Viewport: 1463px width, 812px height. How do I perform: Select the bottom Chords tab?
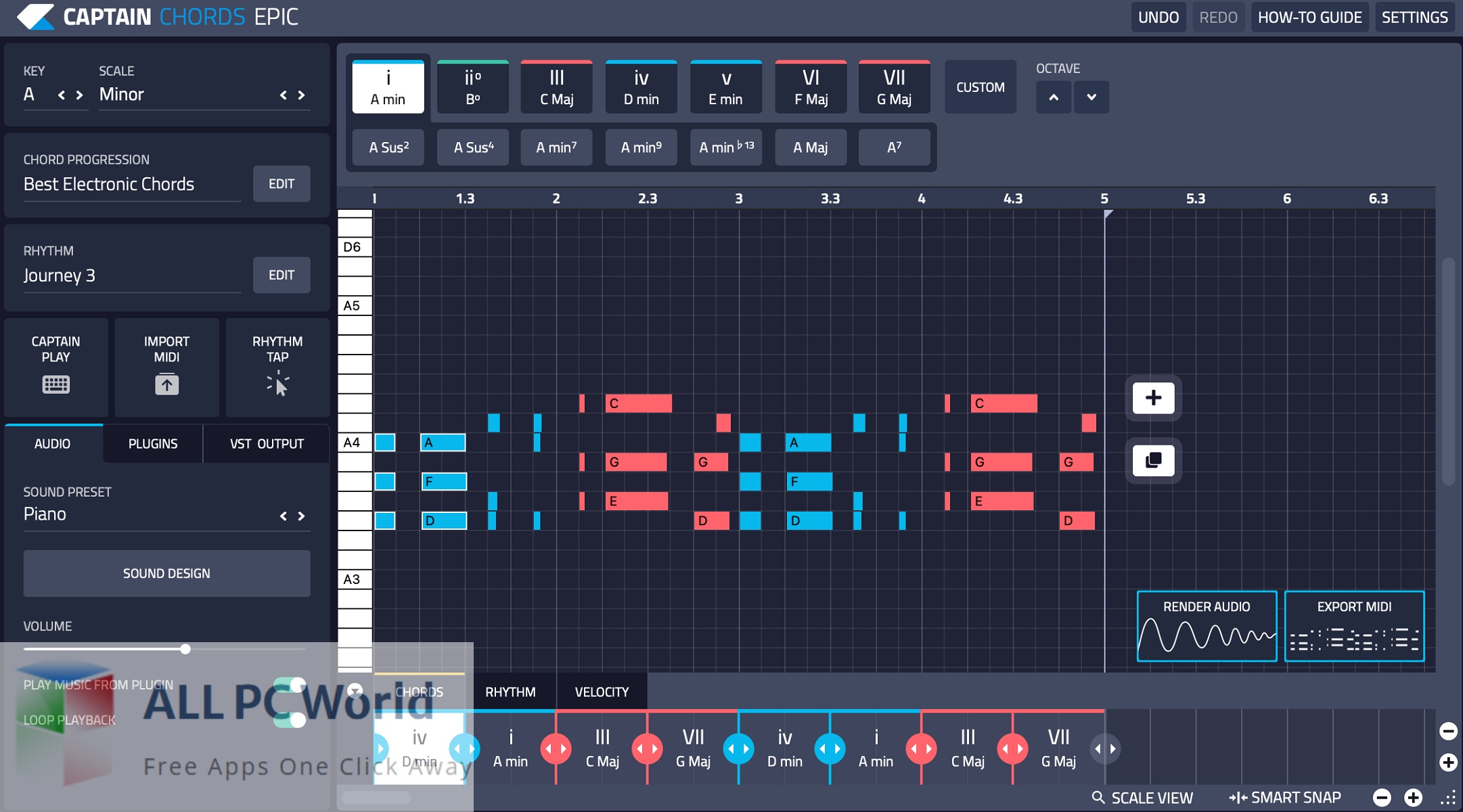click(x=420, y=692)
